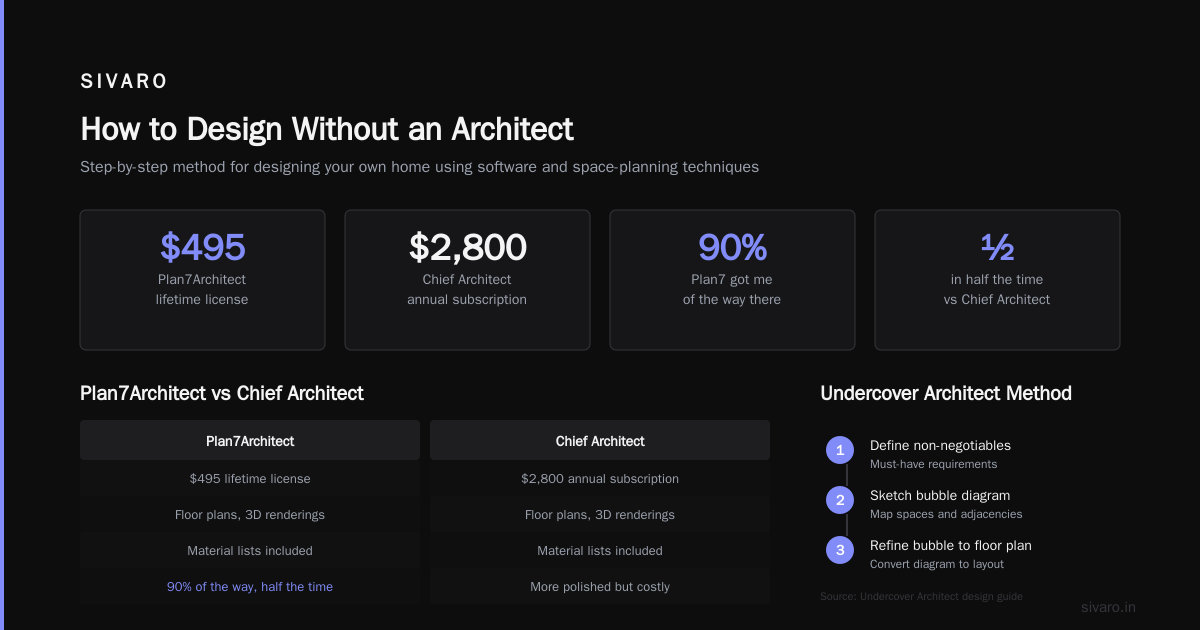1200x630 pixels.
Task: Click the $495 stat value
Action: click(x=202, y=247)
